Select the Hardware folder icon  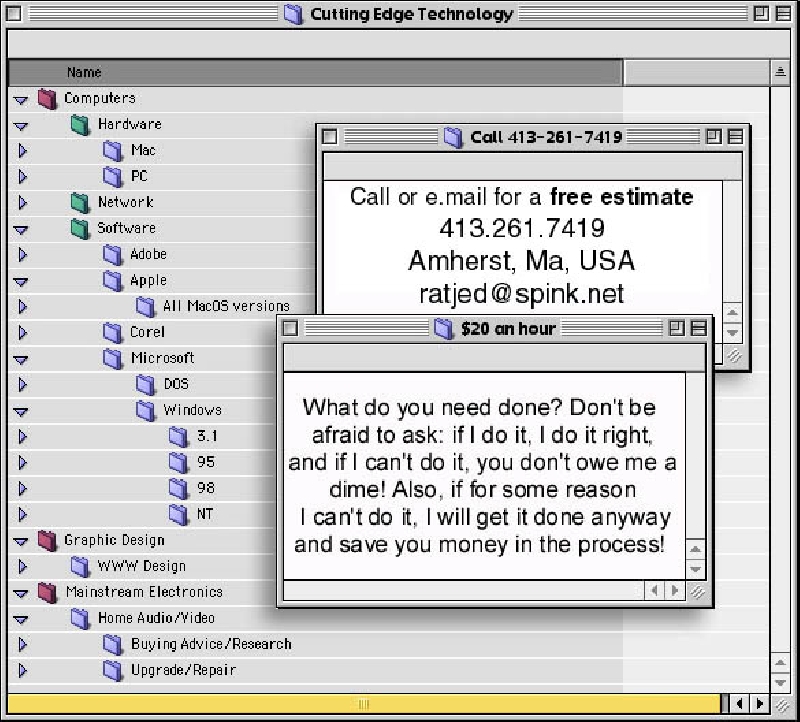coord(80,124)
